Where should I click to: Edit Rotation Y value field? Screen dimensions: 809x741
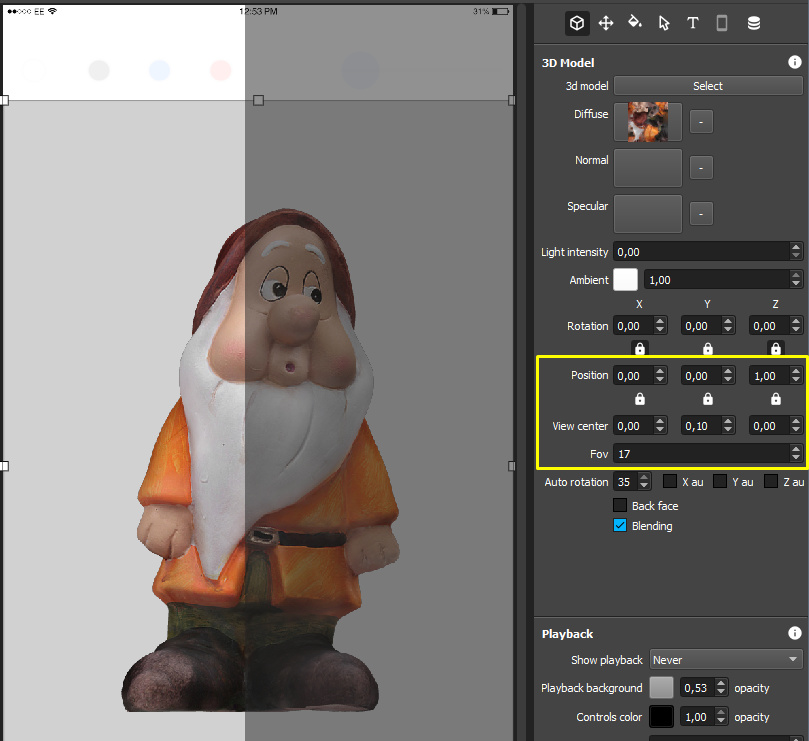(x=701, y=326)
